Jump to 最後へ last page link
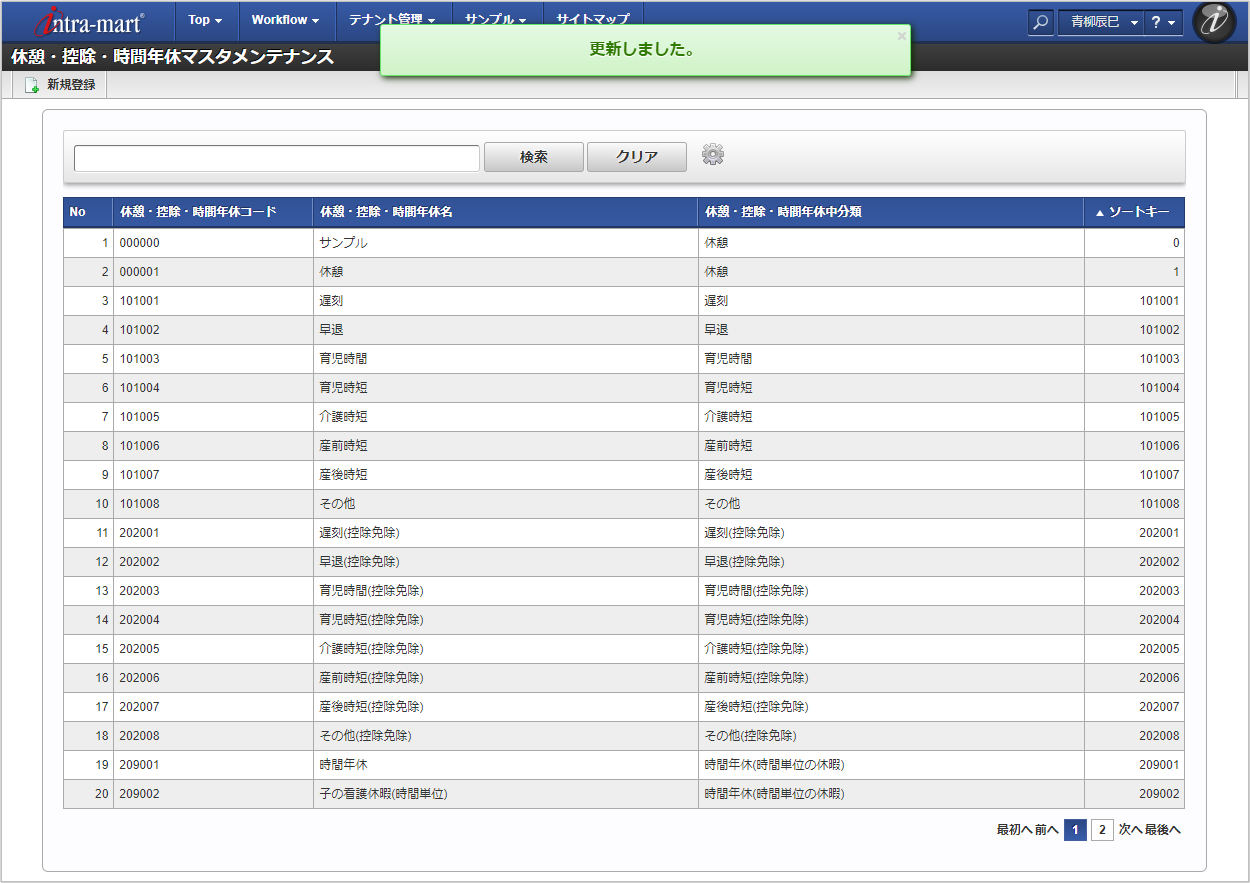1250x883 pixels. pyautogui.click(x=1163, y=830)
